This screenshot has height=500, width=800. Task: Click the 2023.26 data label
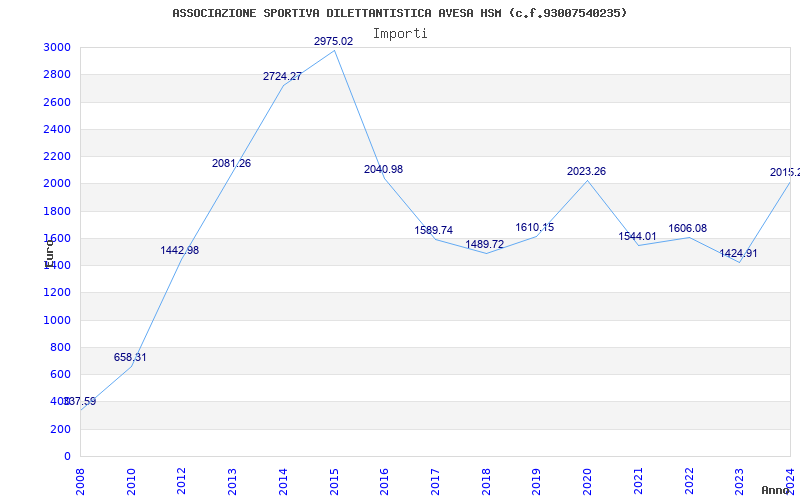point(586,171)
